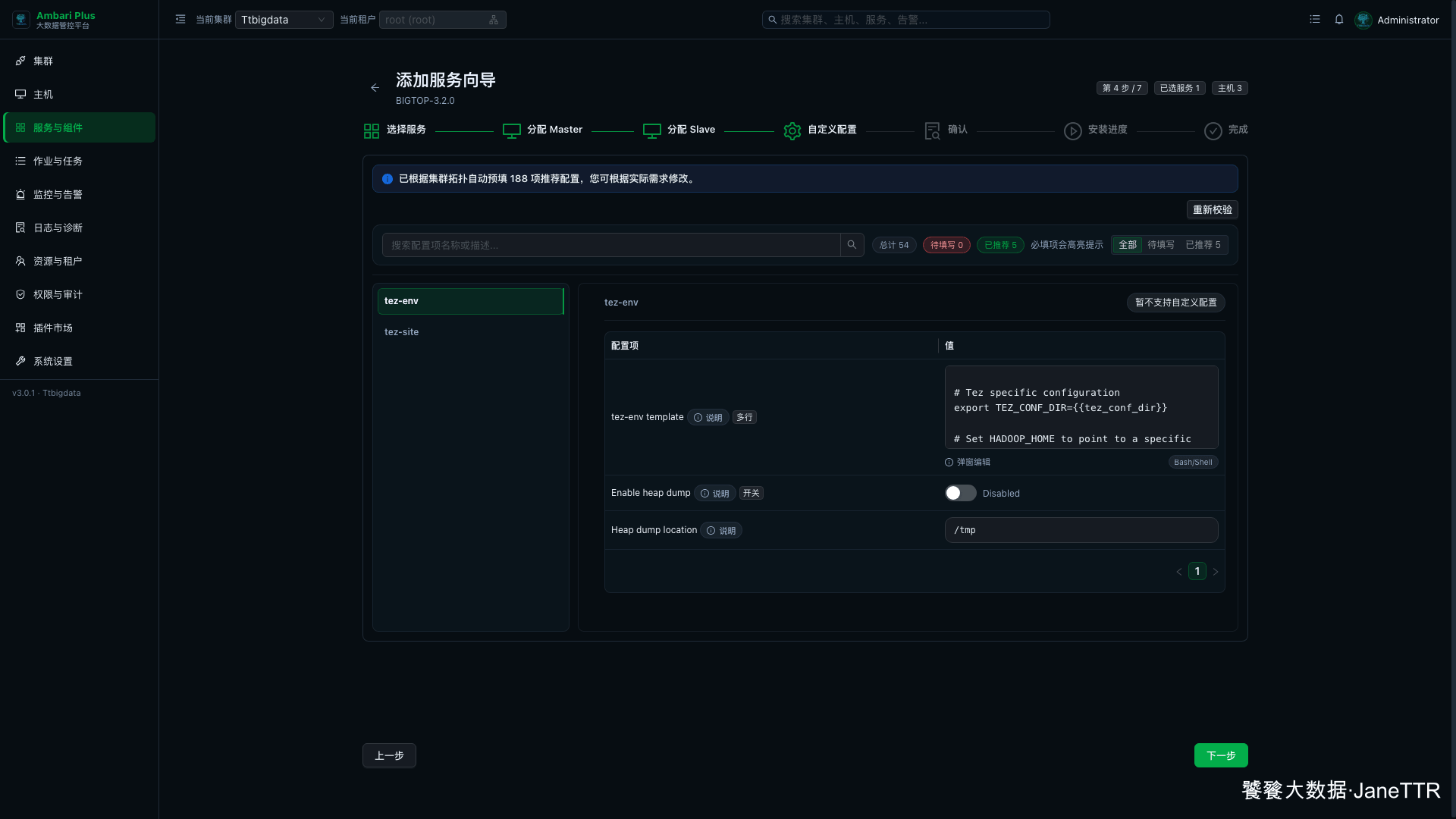Toggle the Enable heap dump switch
Image resolution: width=1456 pixels, height=819 pixels.
[960, 494]
